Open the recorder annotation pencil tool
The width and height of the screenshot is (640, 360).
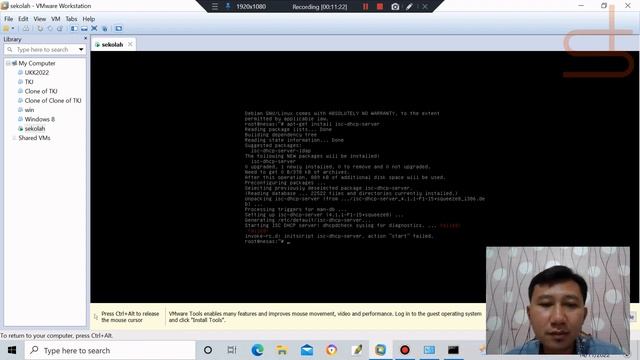pos(409,7)
